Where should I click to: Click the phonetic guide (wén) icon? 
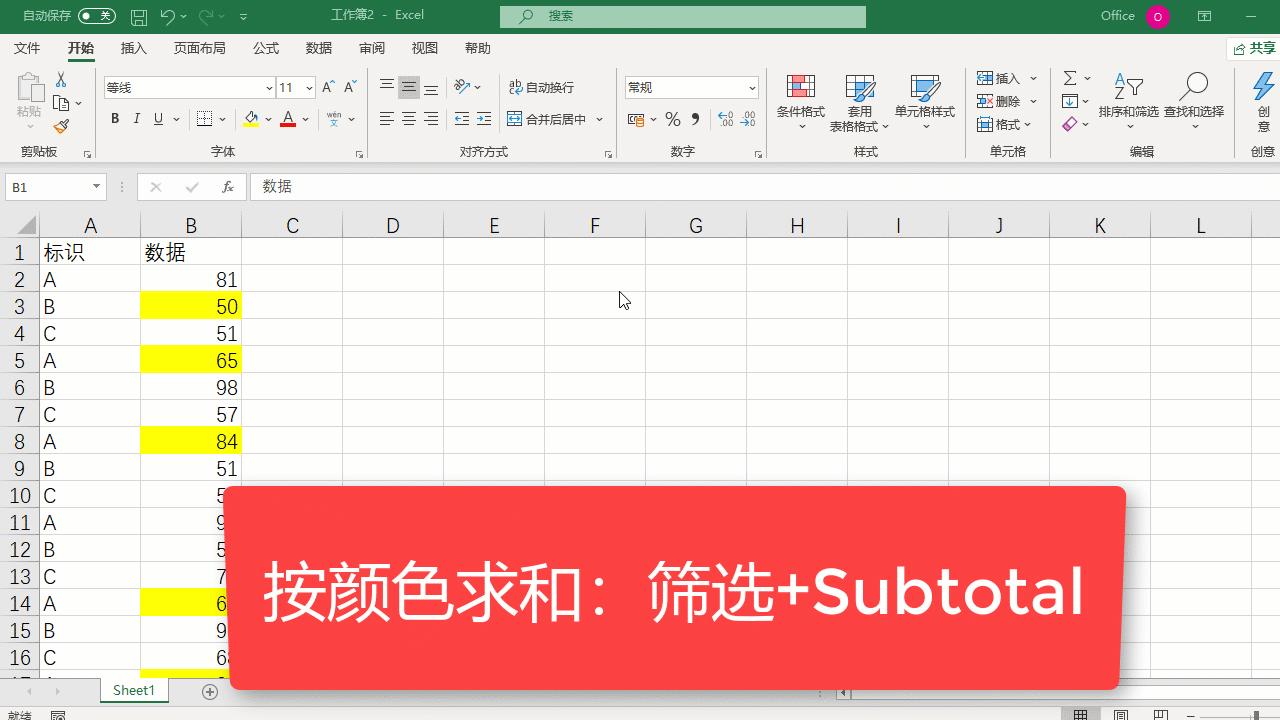click(334, 119)
